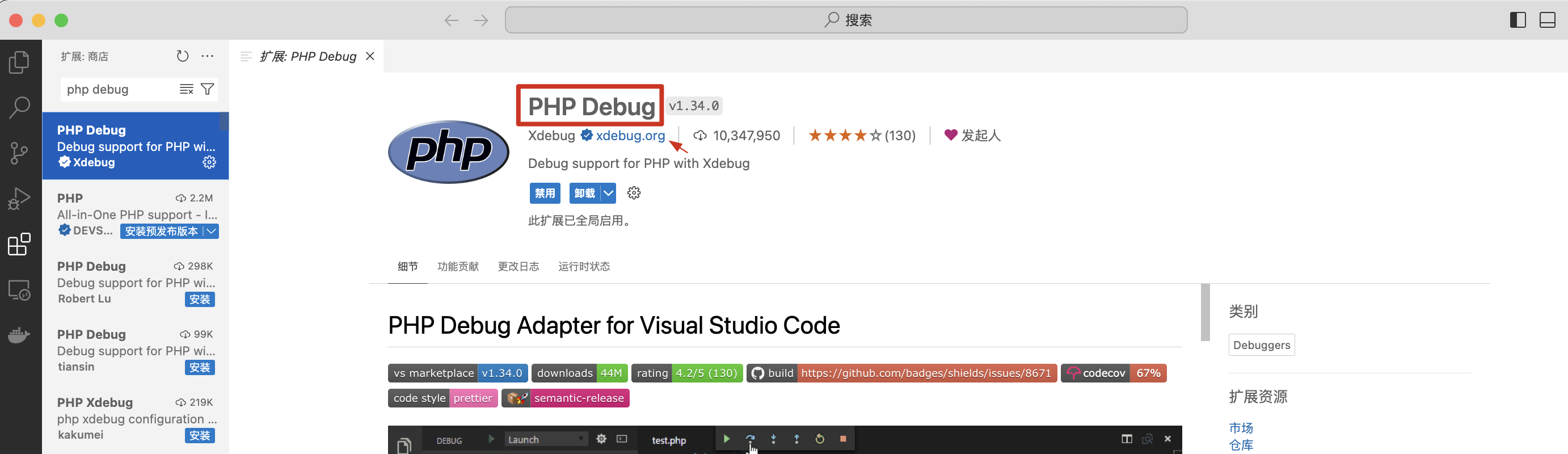The height and width of the screenshot is (454, 1568).
Task: Open Launch configuration dropdown in screenshot
Action: click(x=547, y=439)
